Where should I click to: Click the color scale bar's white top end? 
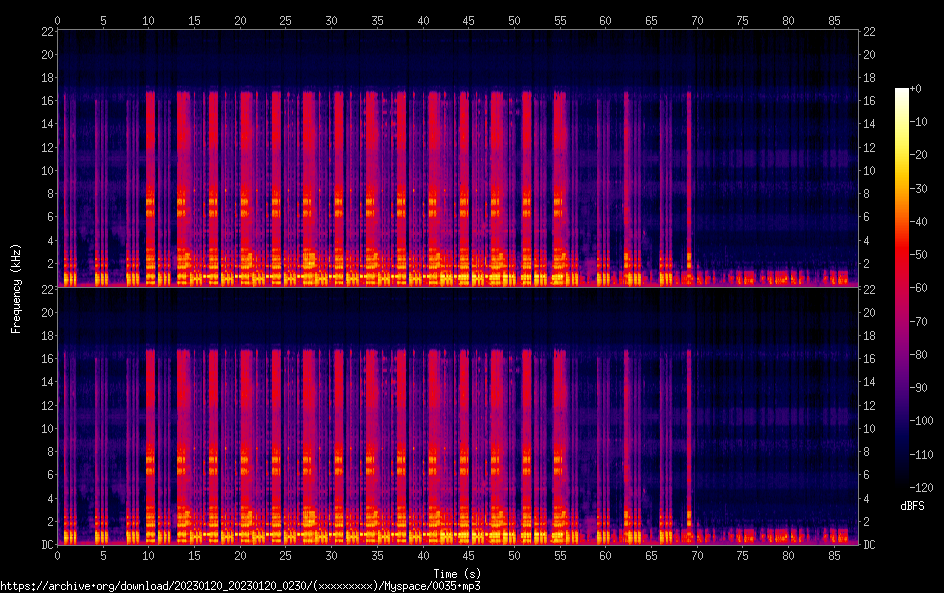coord(902,92)
